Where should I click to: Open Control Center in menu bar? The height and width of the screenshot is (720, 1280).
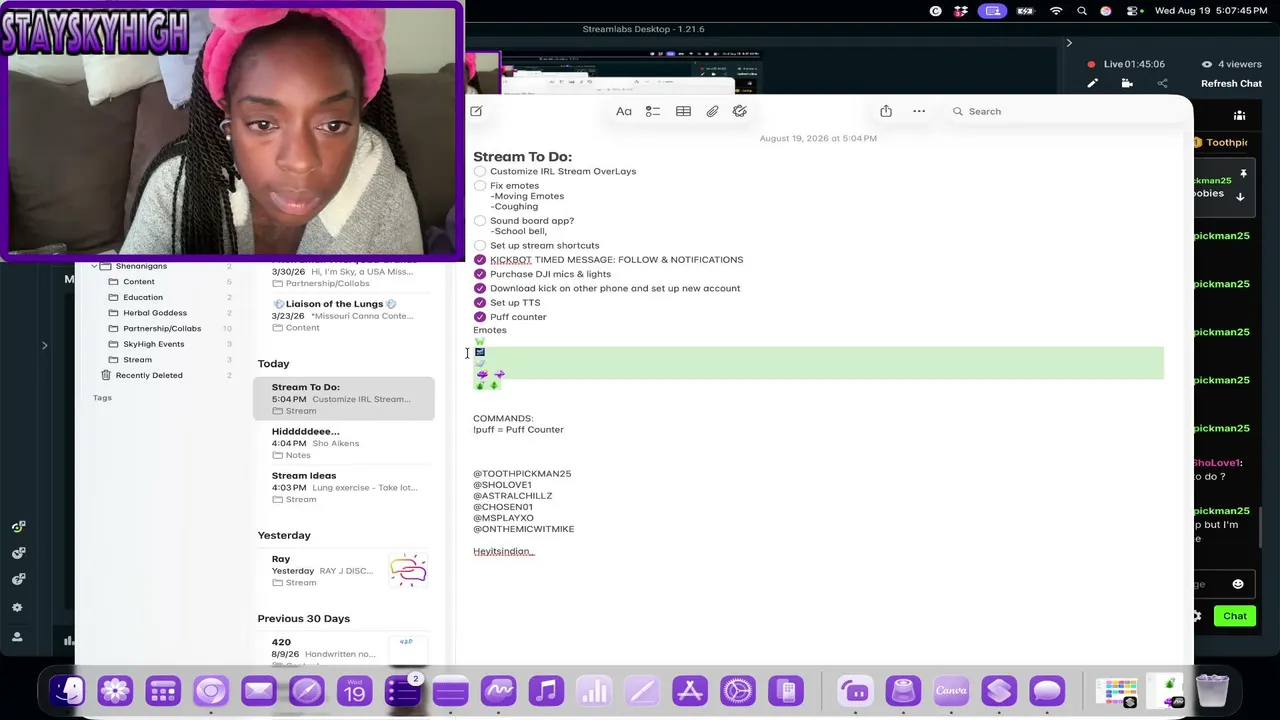[x=1132, y=11]
